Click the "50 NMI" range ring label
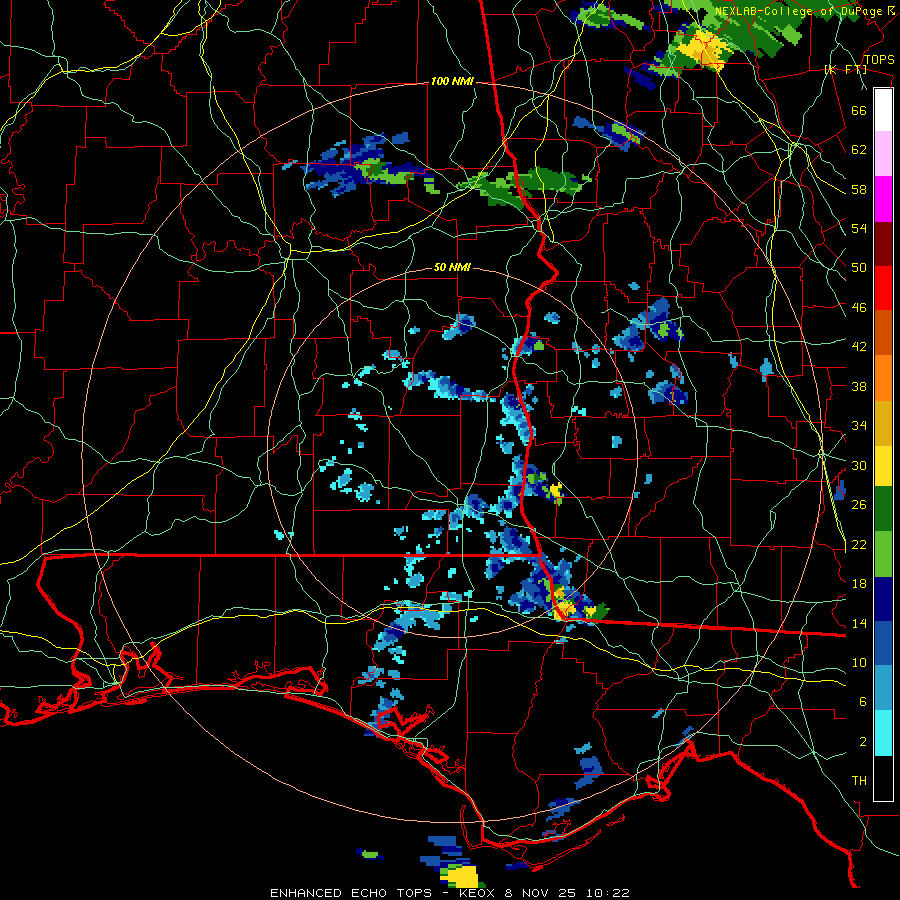The height and width of the screenshot is (900, 900). (452, 267)
